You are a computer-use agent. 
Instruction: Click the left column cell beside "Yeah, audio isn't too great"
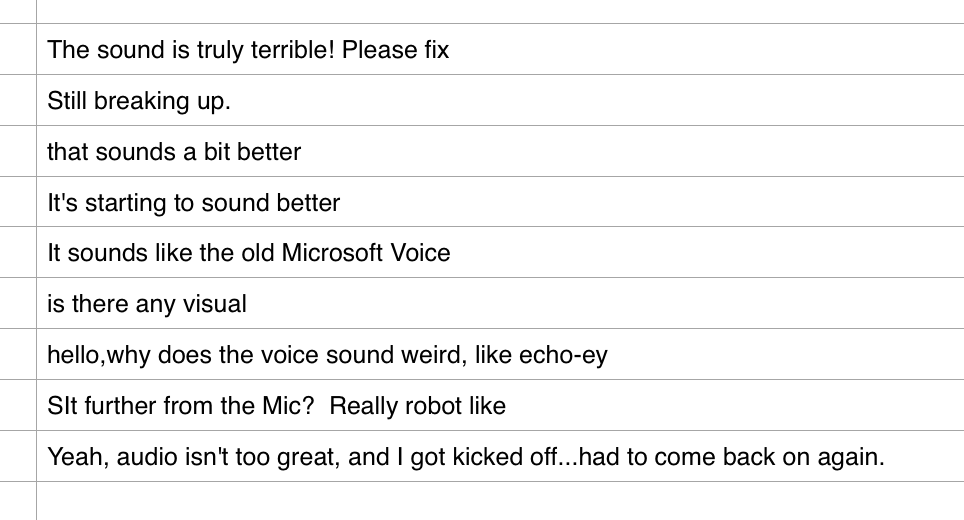point(18,456)
